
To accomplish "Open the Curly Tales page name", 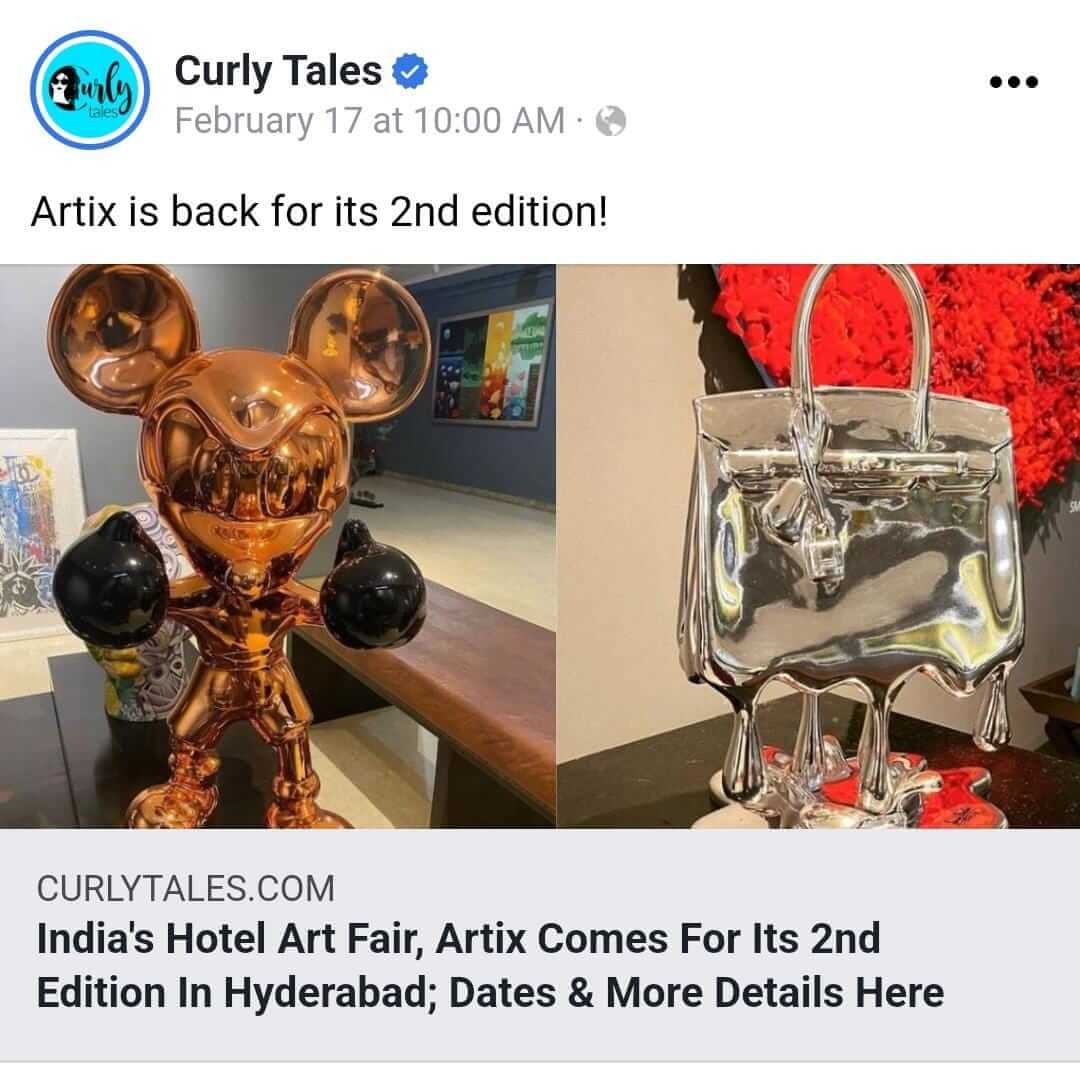I will [278, 71].
